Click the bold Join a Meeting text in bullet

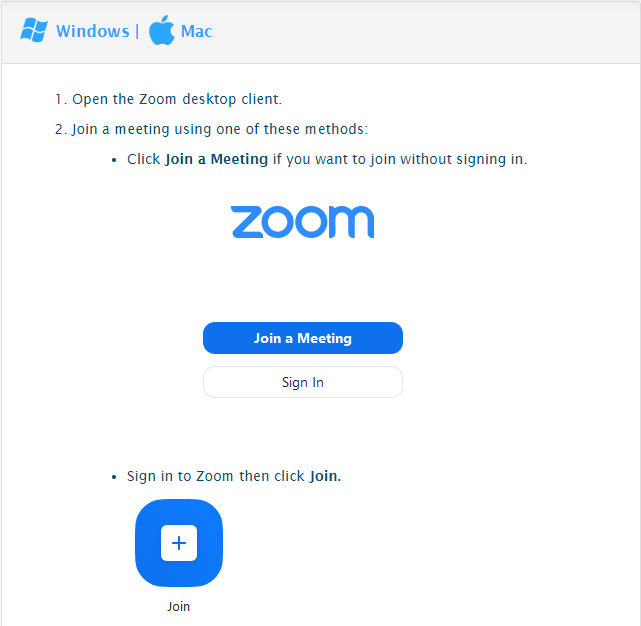216,159
